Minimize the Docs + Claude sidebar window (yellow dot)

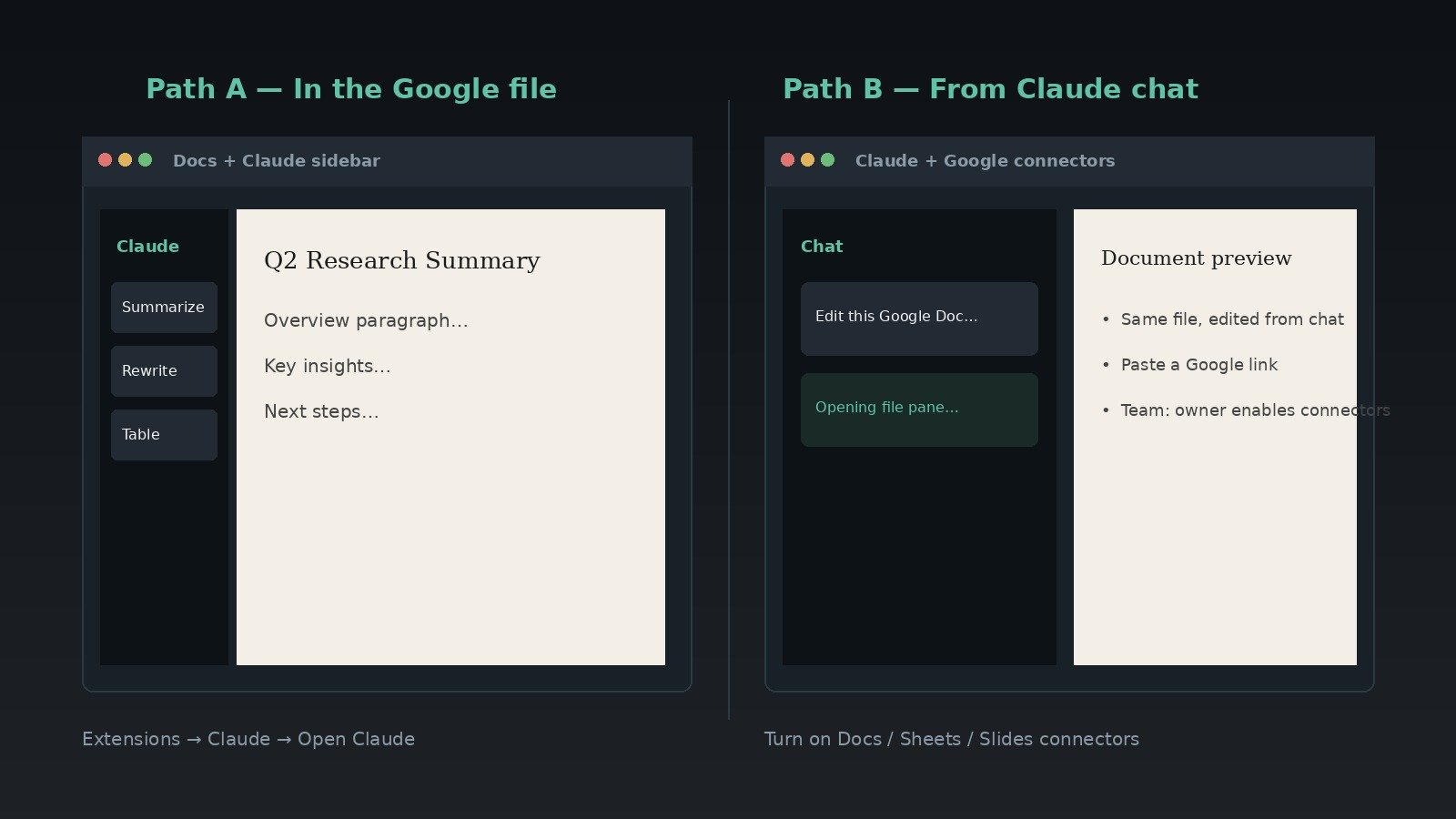coord(125,160)
